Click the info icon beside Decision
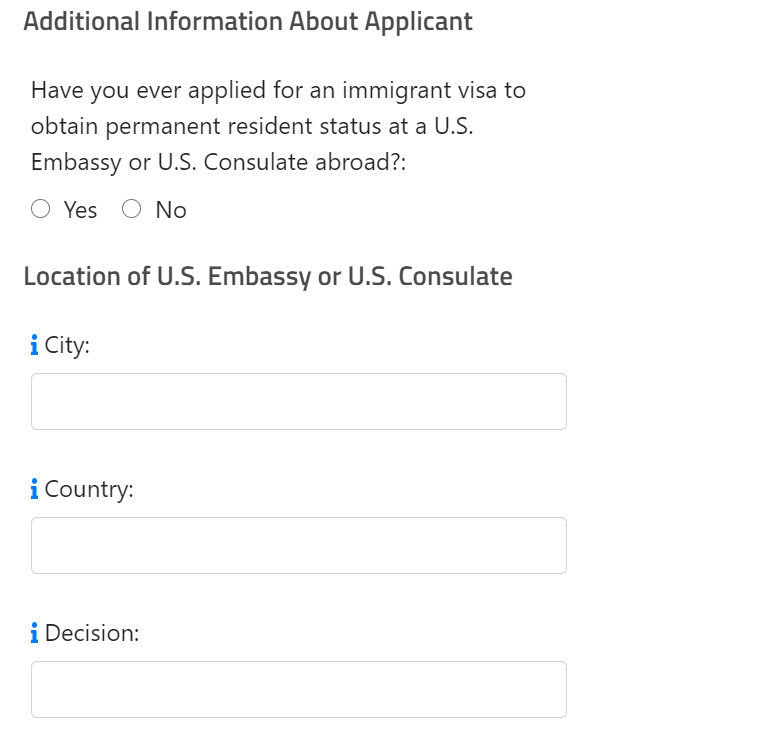 (34, 633)
